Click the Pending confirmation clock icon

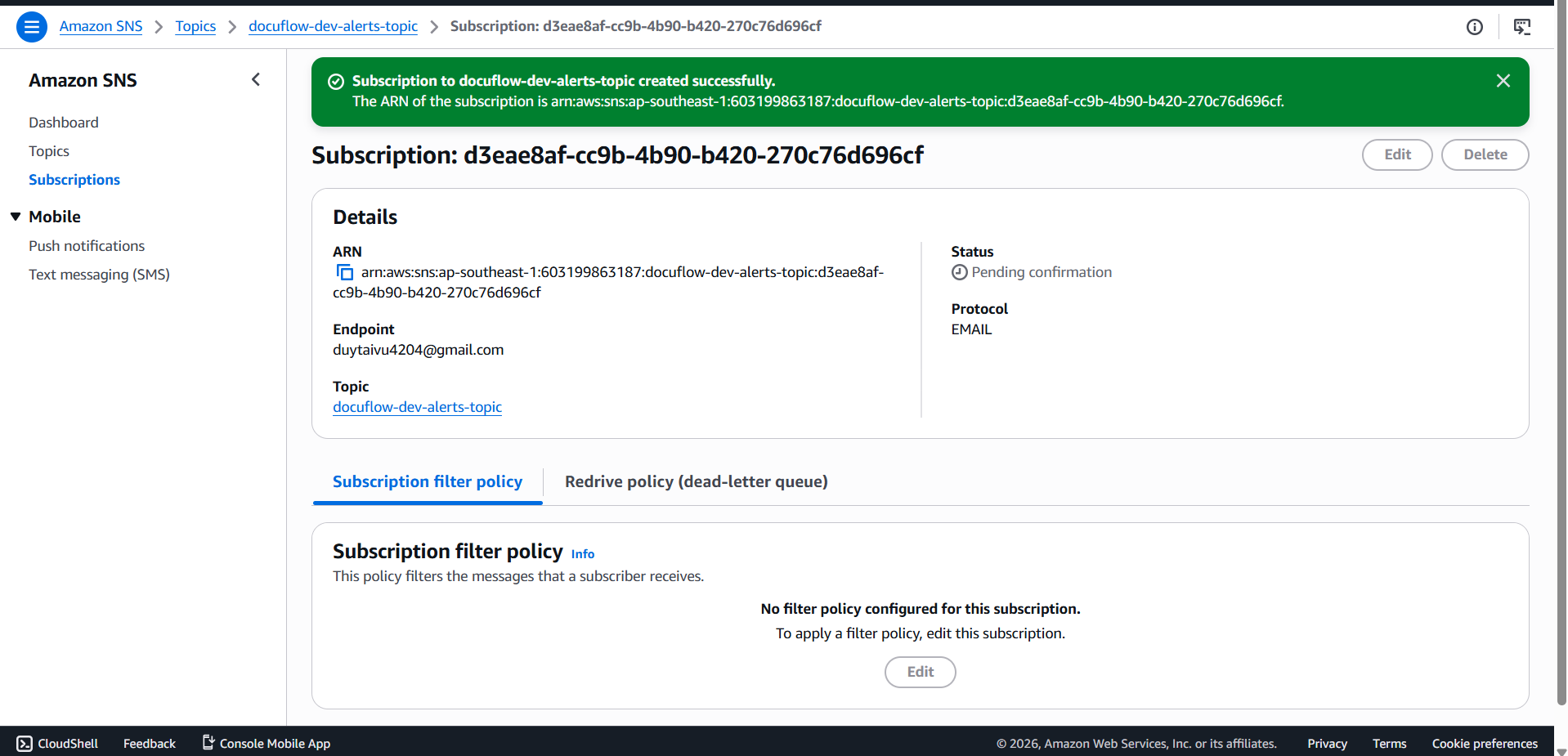pos(959,272)
